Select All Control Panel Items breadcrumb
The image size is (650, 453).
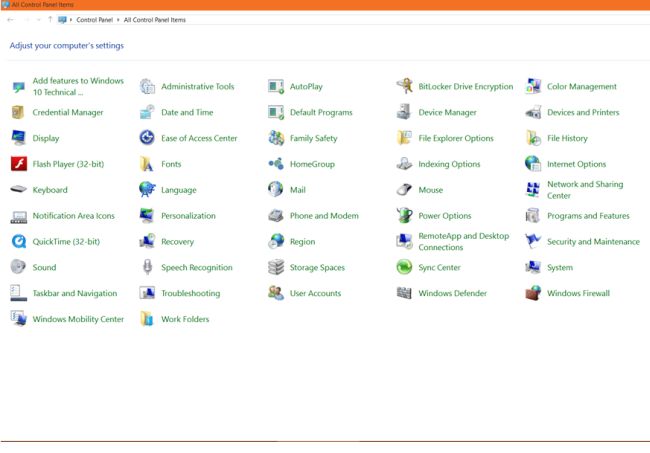click(x=155, y=19)
